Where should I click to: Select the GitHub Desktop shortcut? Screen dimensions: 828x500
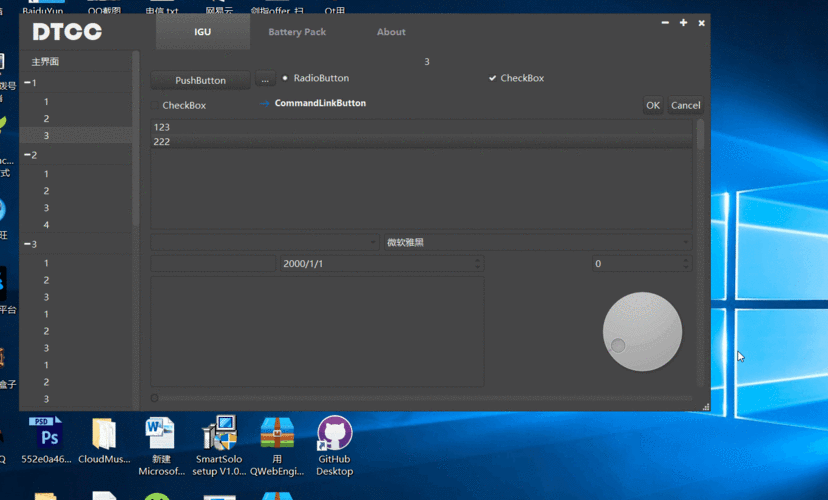334,447
